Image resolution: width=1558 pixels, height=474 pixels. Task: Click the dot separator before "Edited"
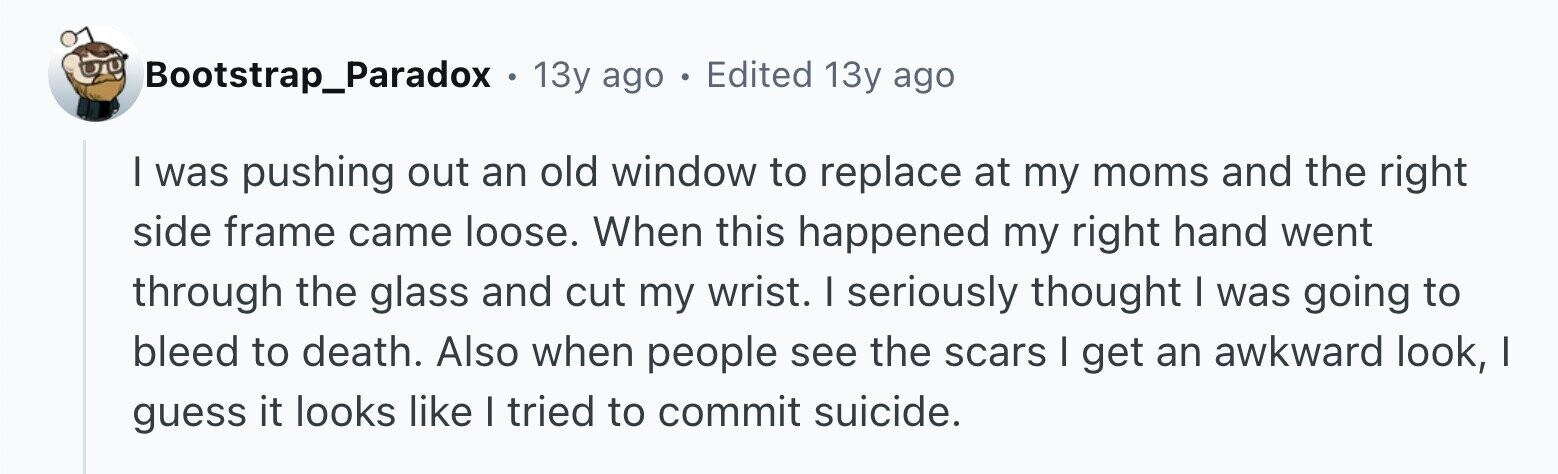point(685,76)
